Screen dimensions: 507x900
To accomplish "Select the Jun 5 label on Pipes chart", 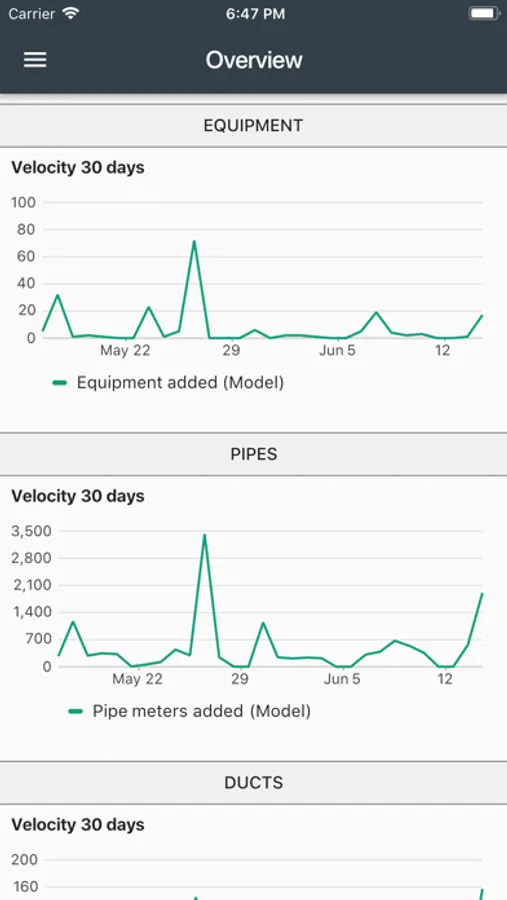I will [x=342, y=680].
